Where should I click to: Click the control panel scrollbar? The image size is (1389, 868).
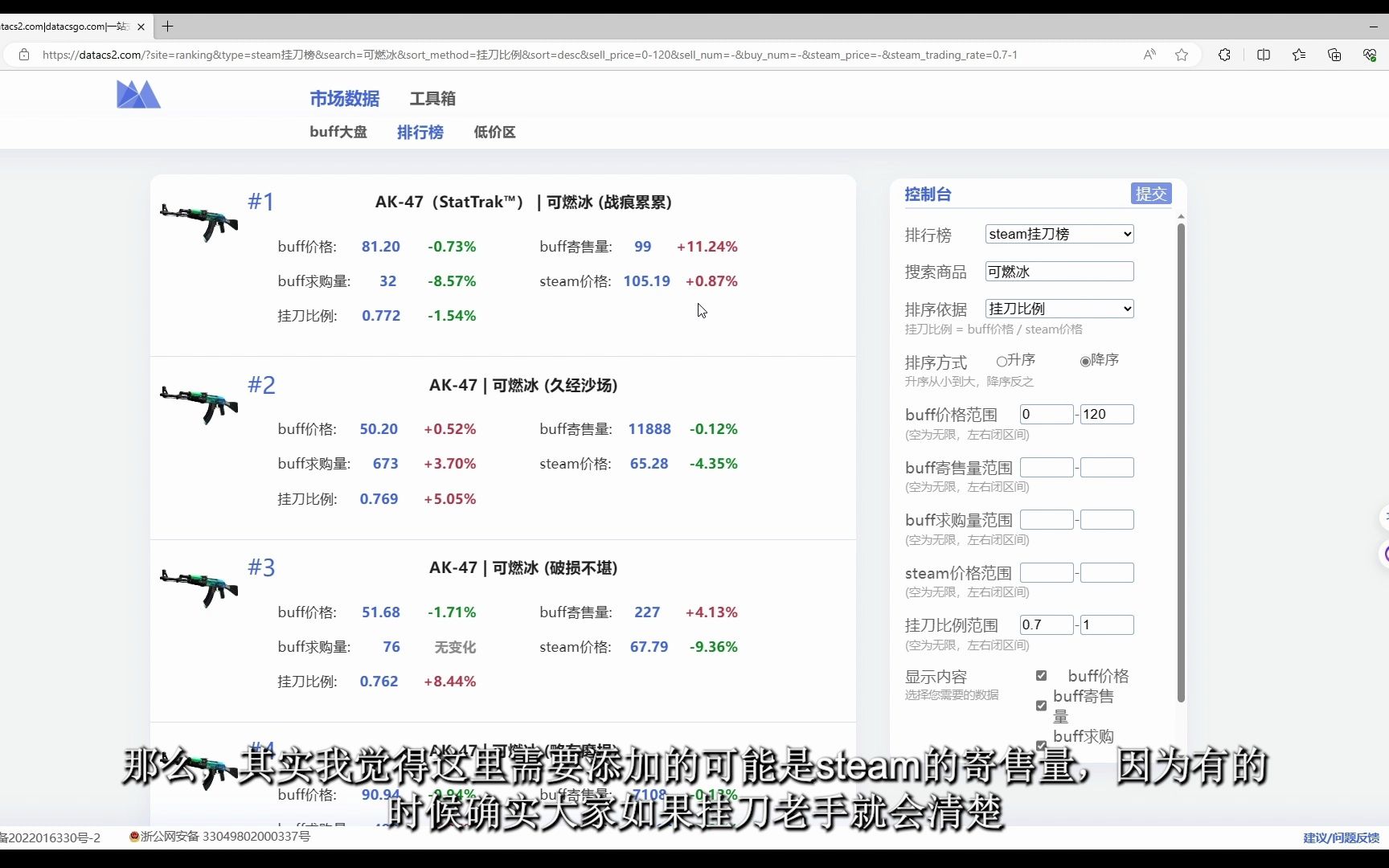tap(1181, 462)
